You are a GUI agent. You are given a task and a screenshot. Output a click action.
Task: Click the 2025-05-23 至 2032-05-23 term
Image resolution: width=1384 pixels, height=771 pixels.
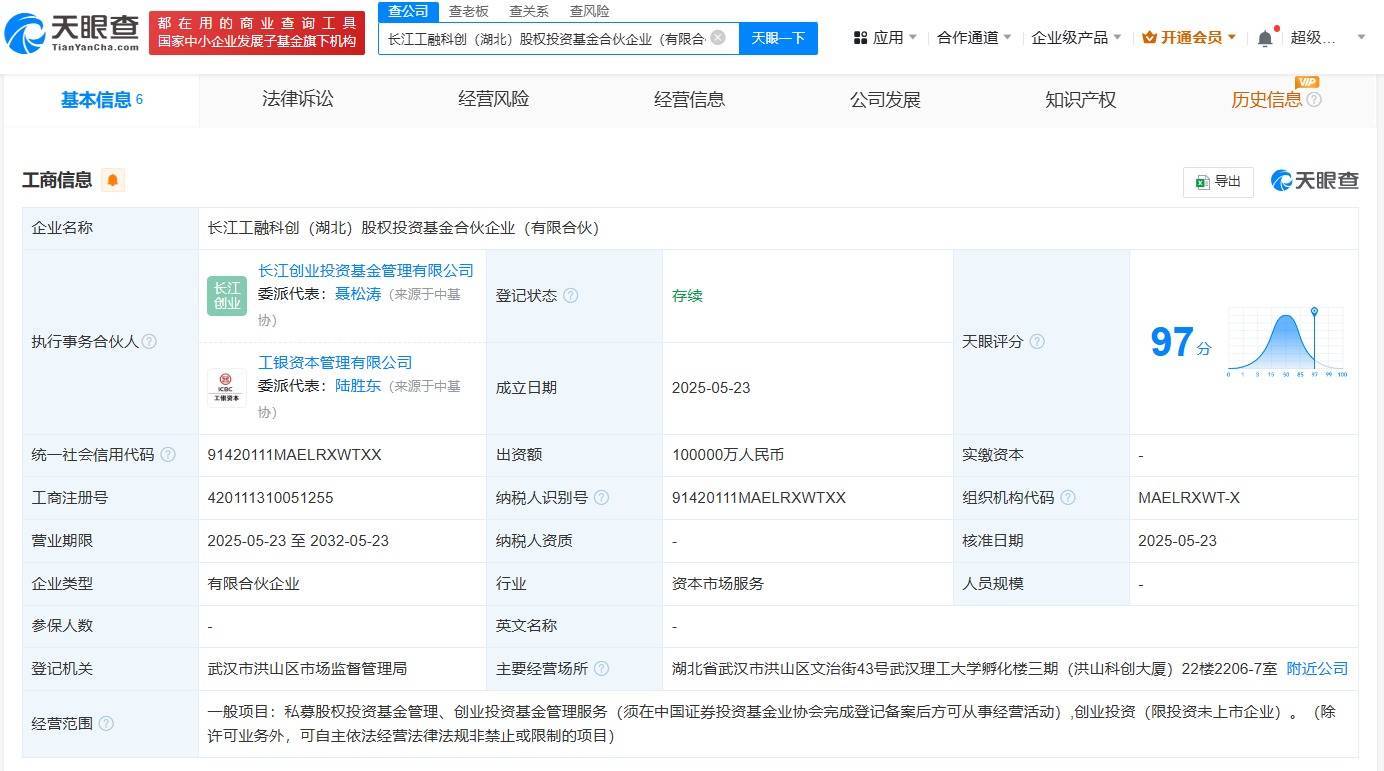pyautogui.click(x=298, y=541)
